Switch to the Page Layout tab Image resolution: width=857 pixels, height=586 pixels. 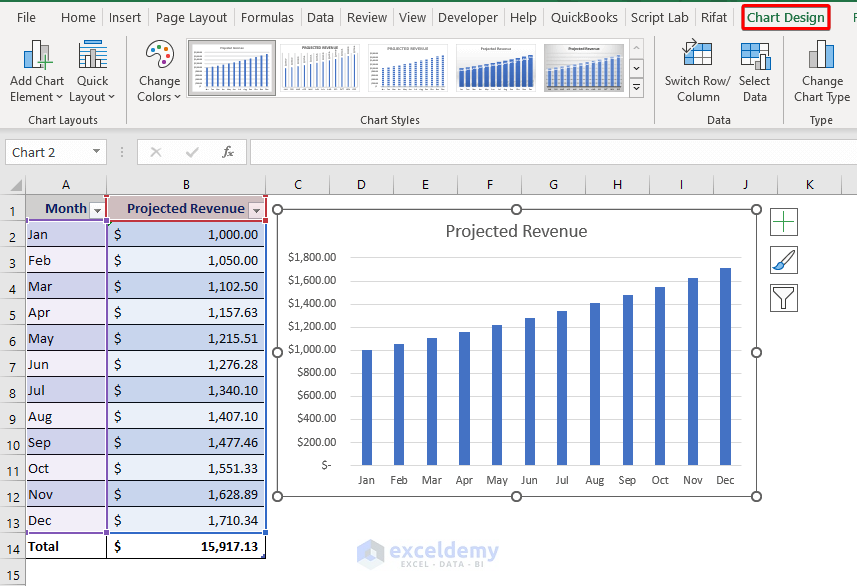(191, 17)
